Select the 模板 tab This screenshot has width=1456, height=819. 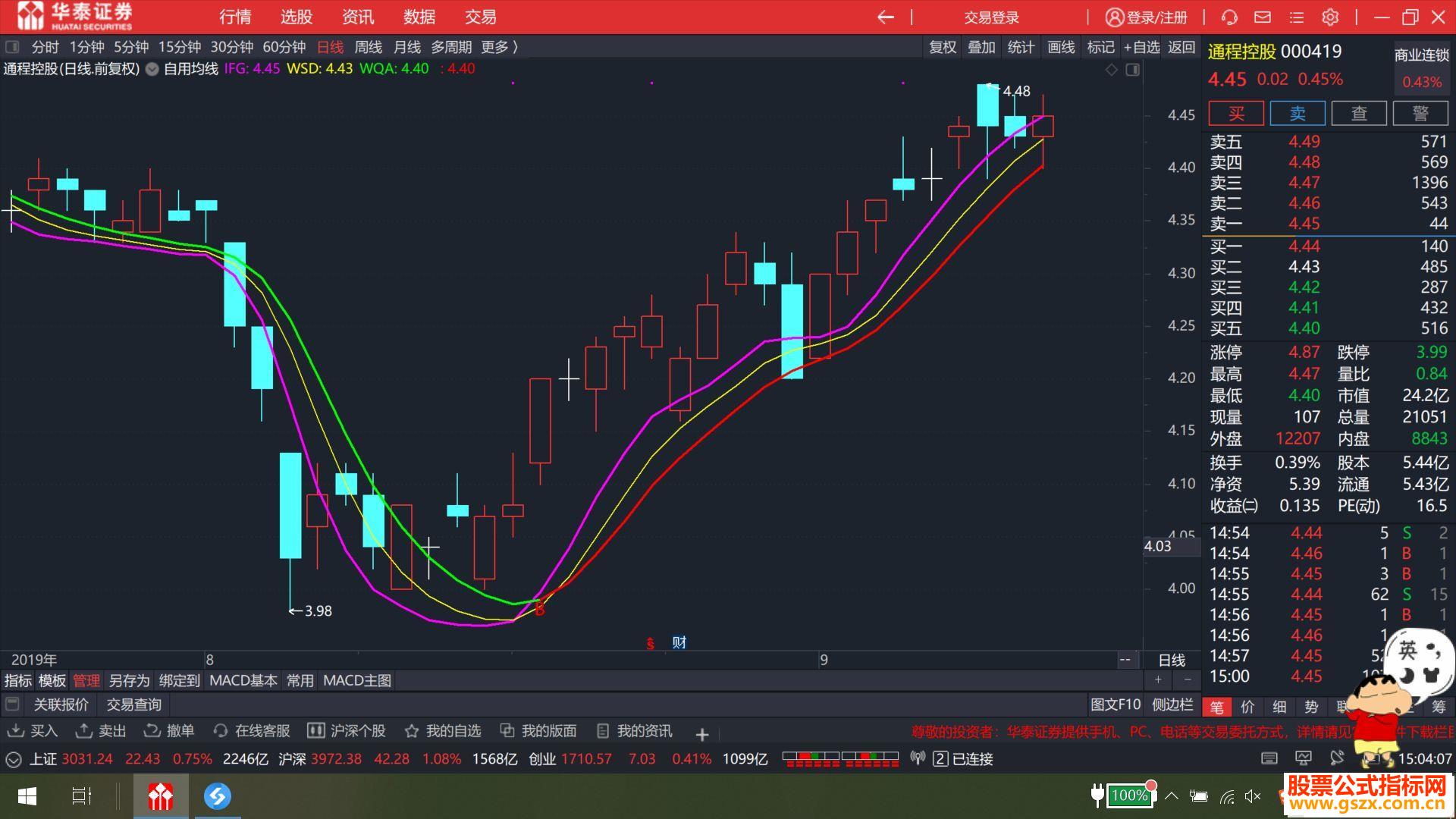pyautogui.click(x=52, y=680)
